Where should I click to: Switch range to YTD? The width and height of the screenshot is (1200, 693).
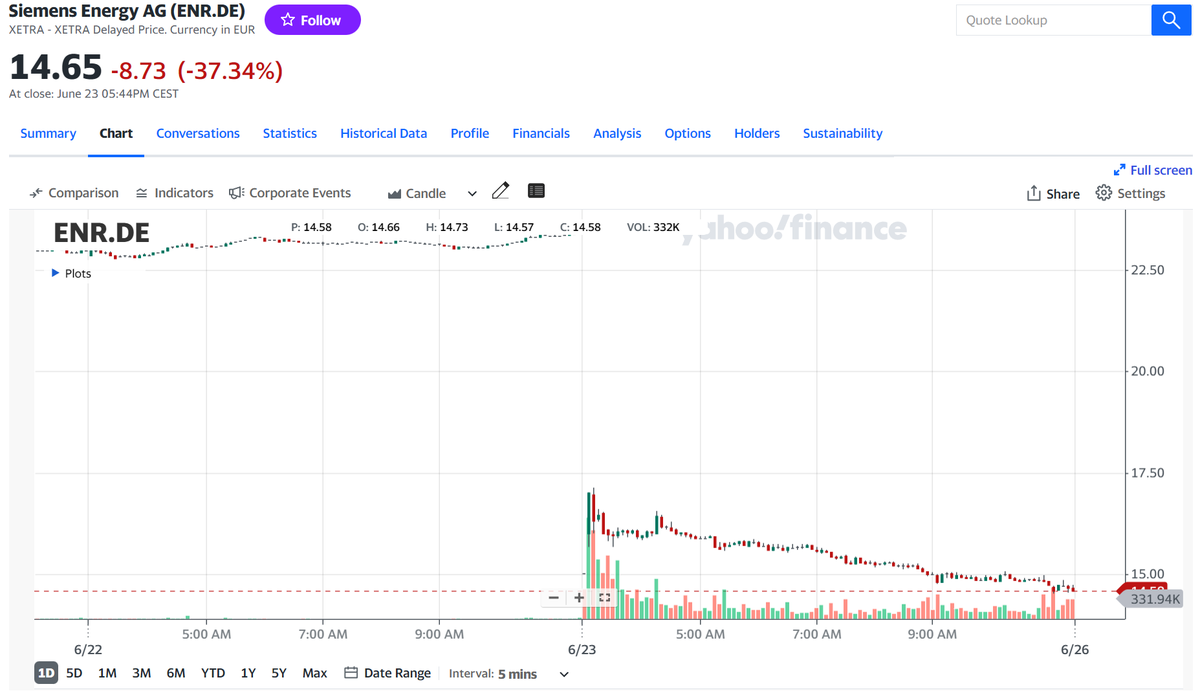pos(212,673)
